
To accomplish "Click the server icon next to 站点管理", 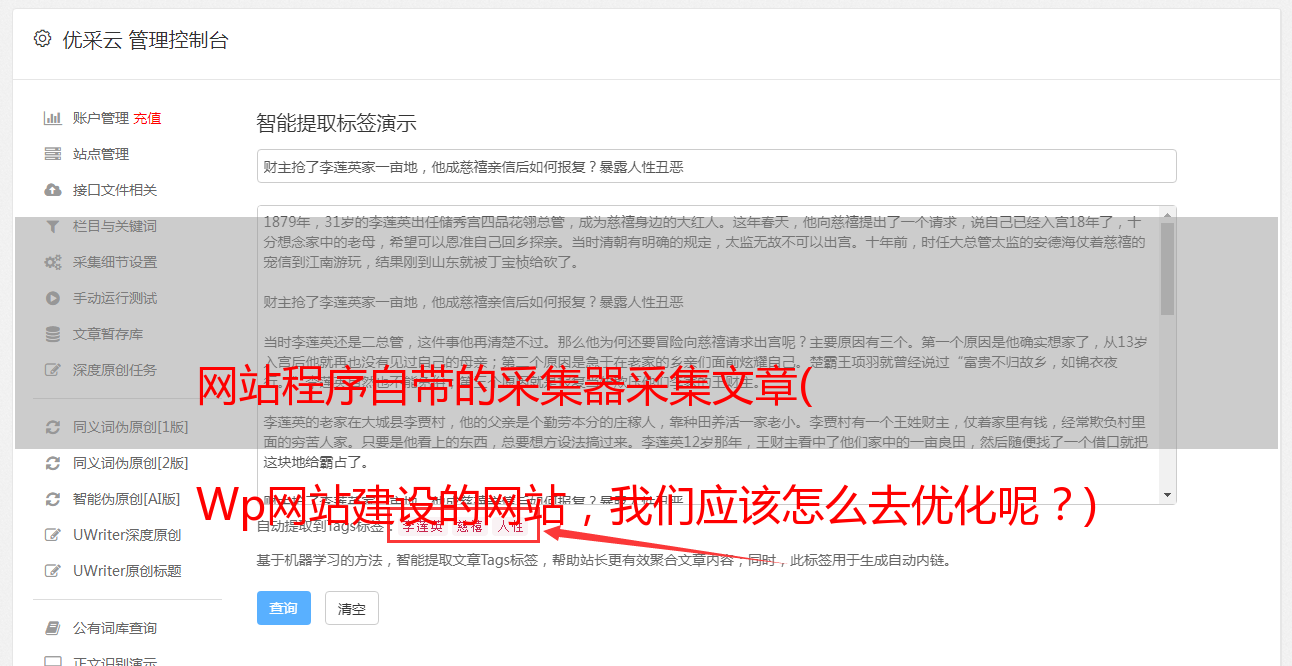I will click(53, 154).
